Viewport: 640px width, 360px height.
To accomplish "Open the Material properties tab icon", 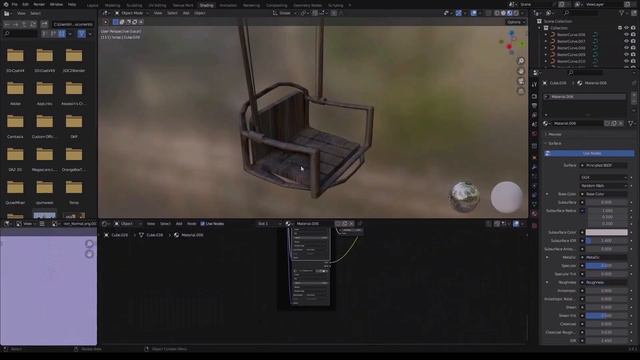I will point(534,213).
